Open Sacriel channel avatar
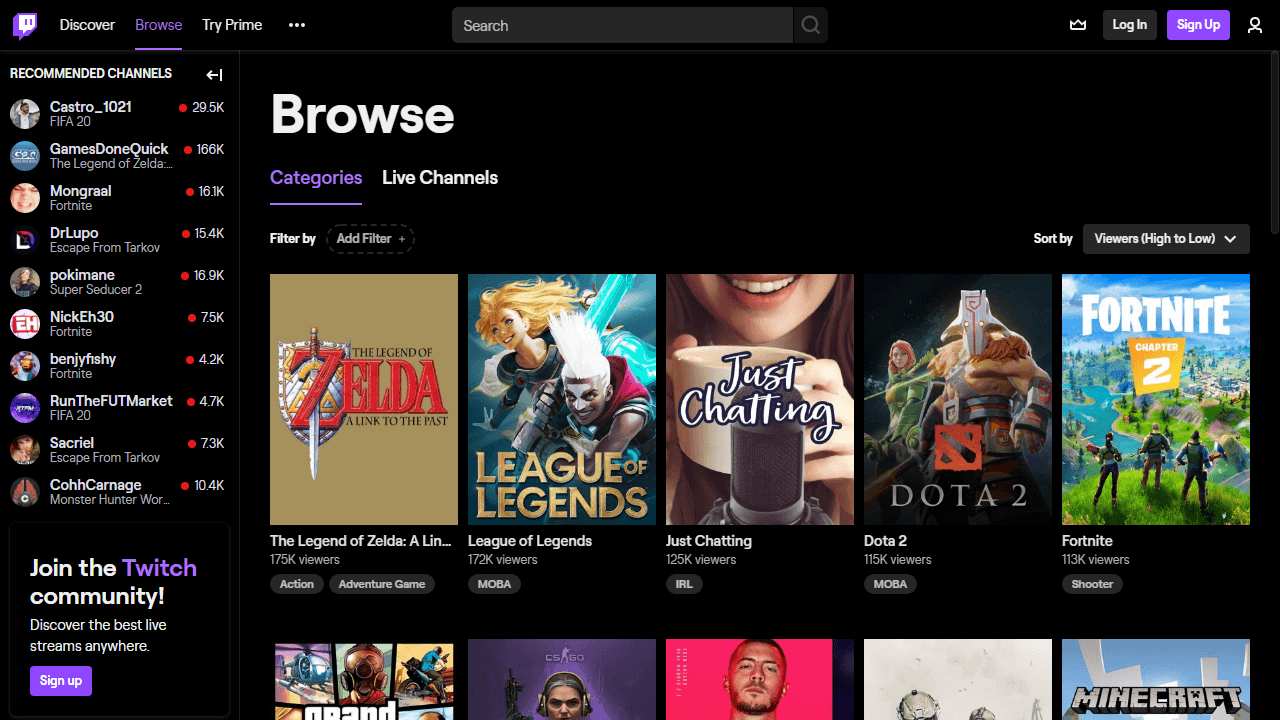Image resolution: width=1280 pixels, height=720 pixels. point(25,450)
